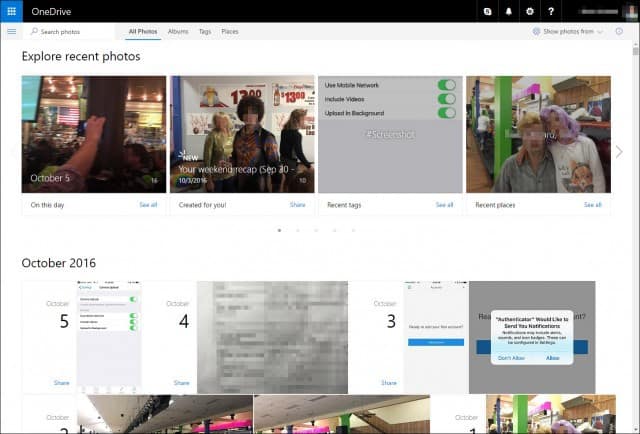Select the second carousel page dot
Image resolution: width=640 pixels, height=434 pixels.
[x=298, y=230]
